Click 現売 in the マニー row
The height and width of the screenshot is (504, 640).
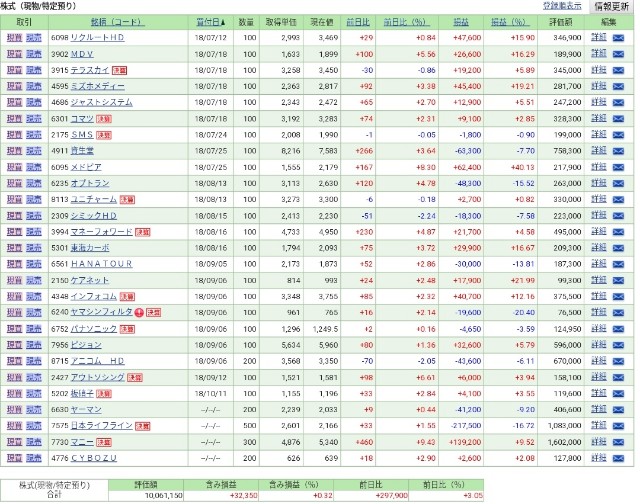[34, 442]
